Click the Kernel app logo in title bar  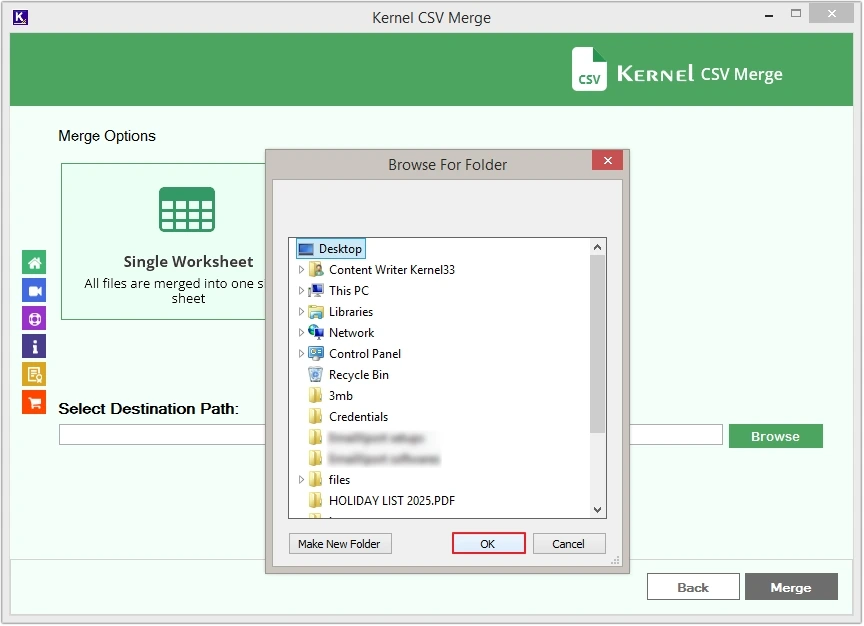pos(20,18)
